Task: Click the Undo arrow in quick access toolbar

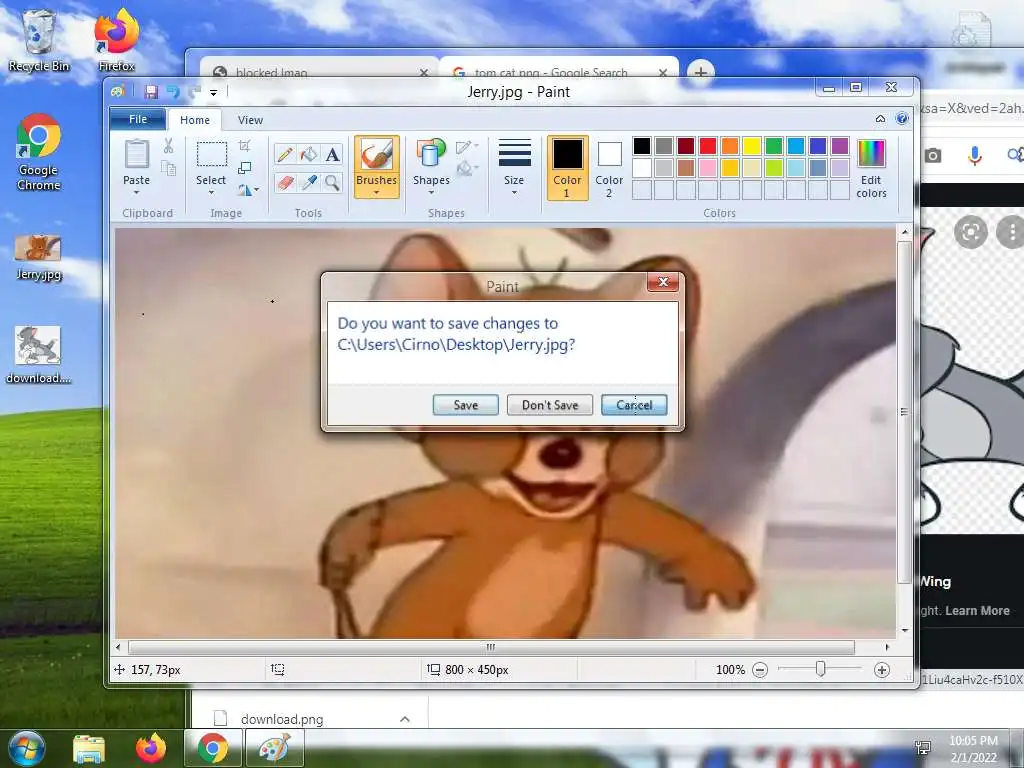Action: [172, 92]
